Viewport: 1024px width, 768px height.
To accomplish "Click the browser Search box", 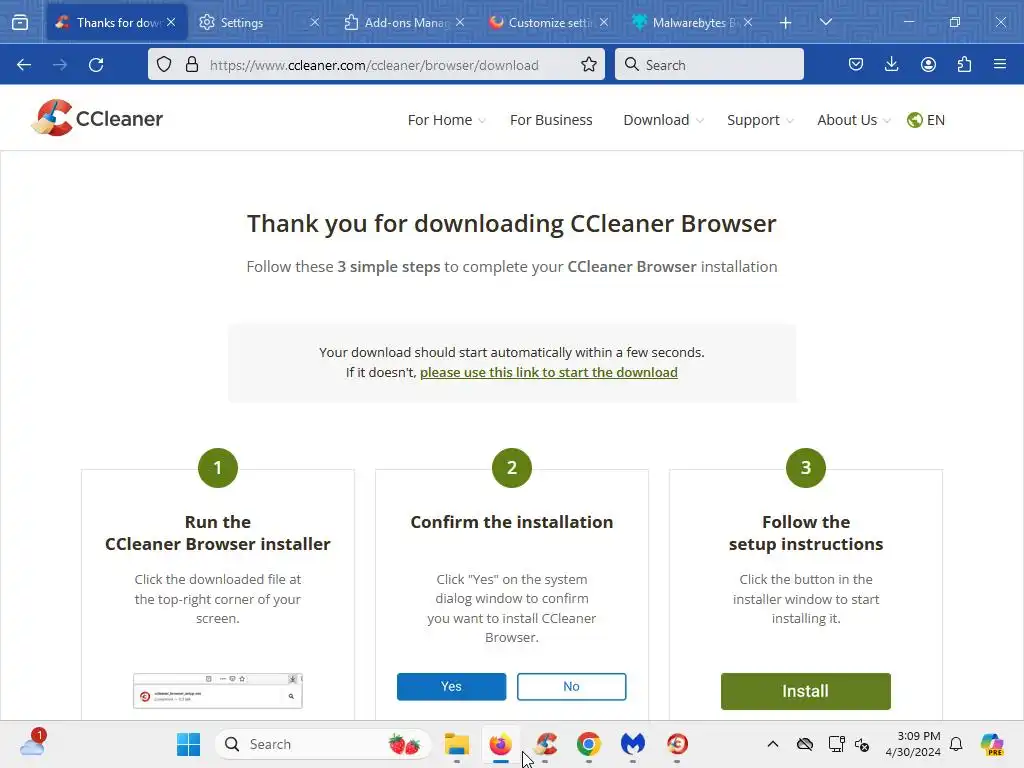I will pyautogui.click(x=709, y=64).
